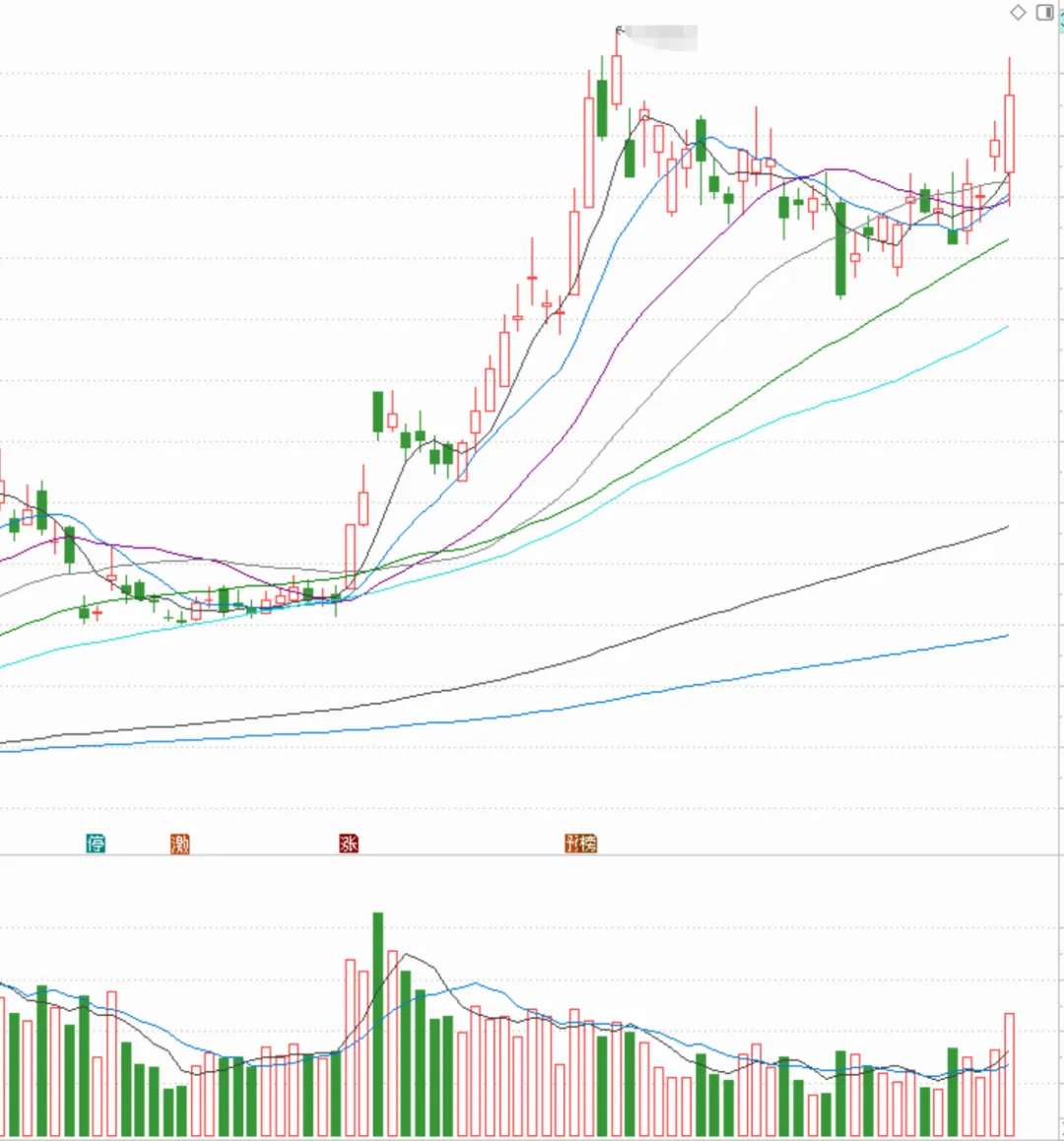Click the orange 激 event marker
Screen dimensions: 1064x1141
pos(179,843)
